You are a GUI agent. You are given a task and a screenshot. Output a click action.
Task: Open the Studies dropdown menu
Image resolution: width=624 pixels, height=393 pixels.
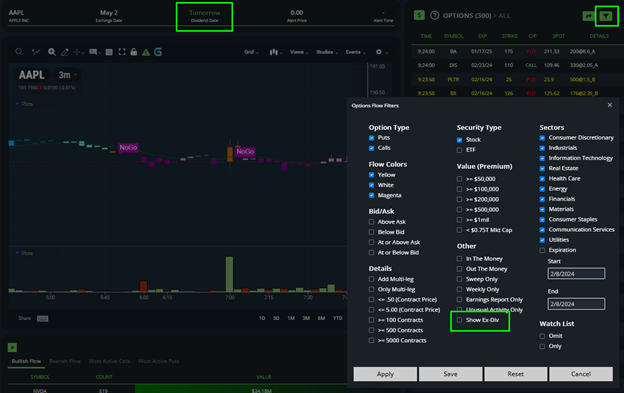point(327,52)
